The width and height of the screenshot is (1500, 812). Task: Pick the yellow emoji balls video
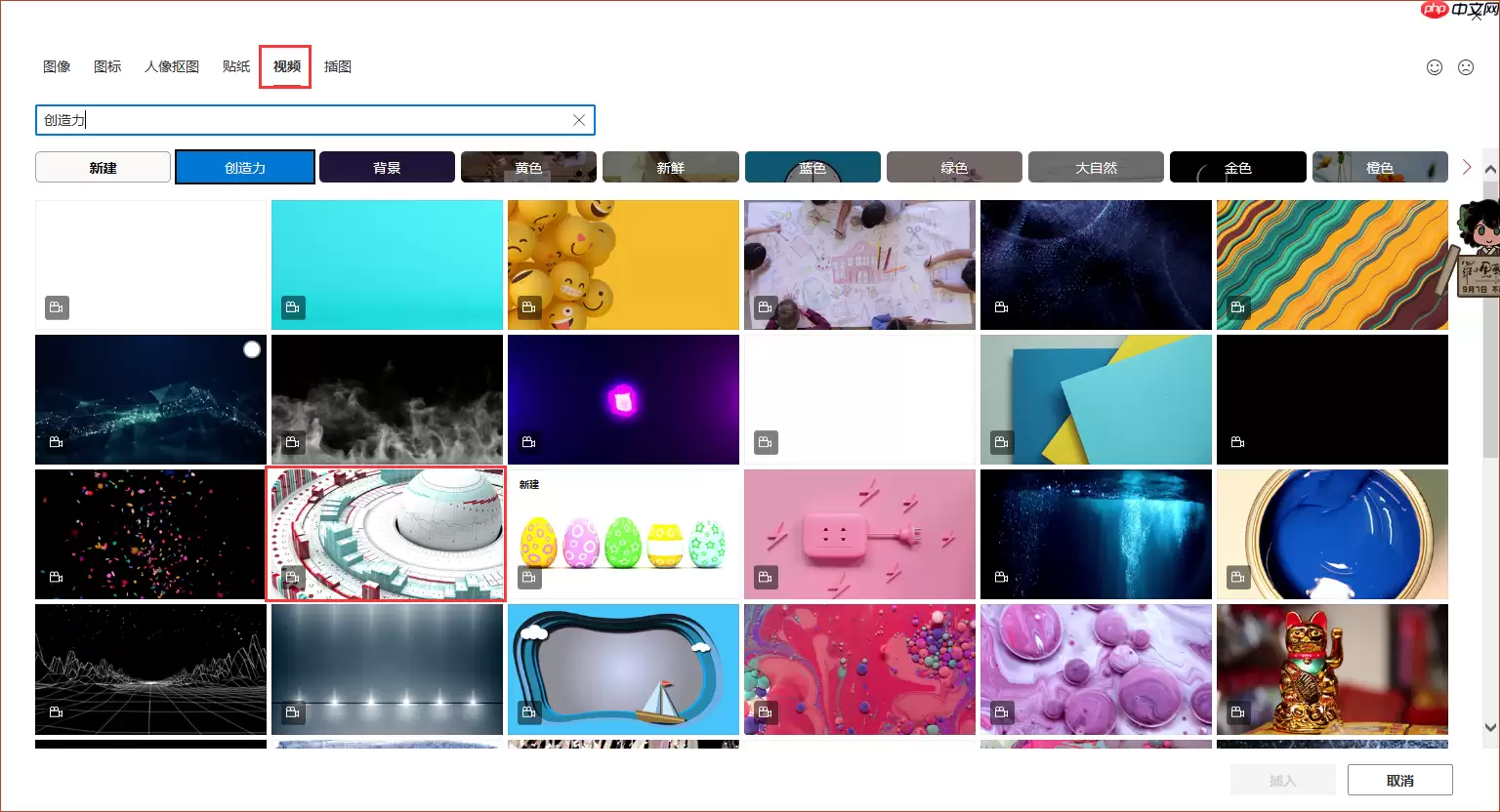click(x=623, y=264)
